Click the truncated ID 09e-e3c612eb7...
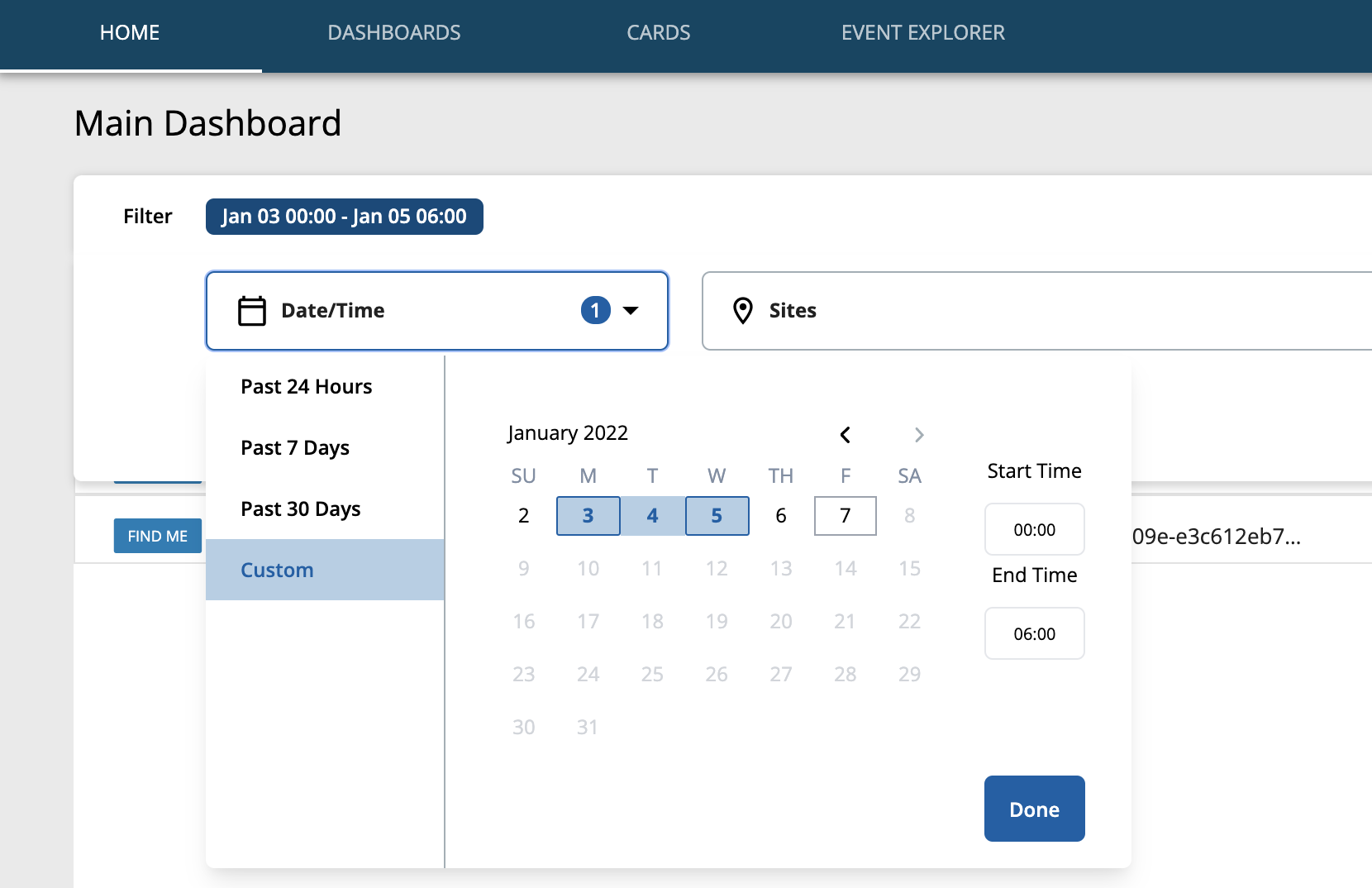This screenshot has width=1372, height=888. pyautogui.click(x=1217, y=537)
